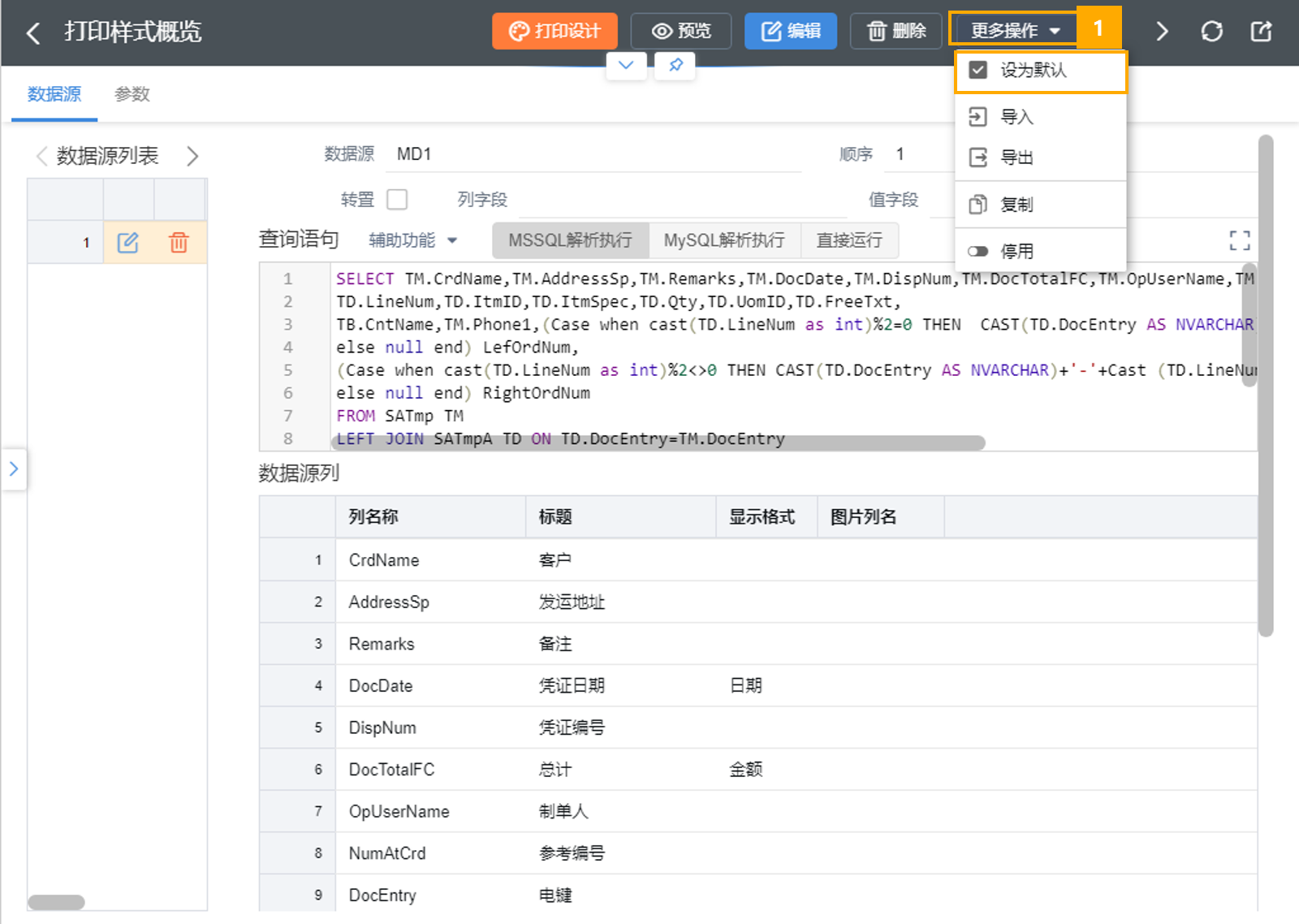Viewport: 1299px width, 924px height.
Task: Click the 发运地址 title cell
Action: pyautogui.click(x=621, y=602)
